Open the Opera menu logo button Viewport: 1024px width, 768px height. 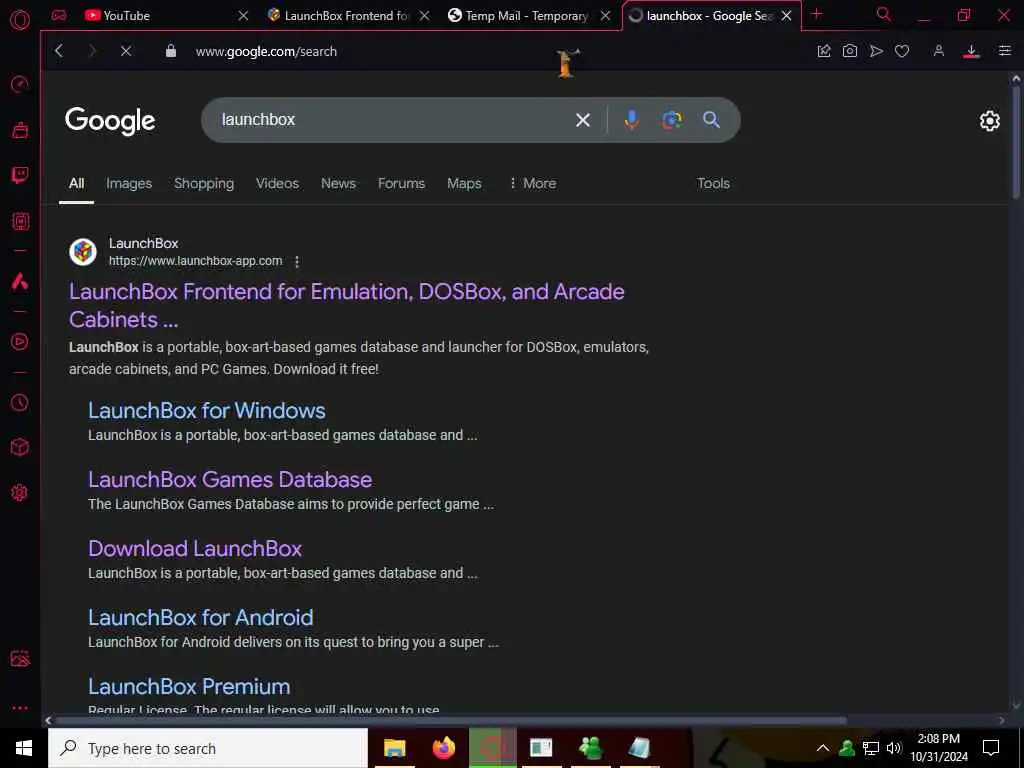coord(20,20)
